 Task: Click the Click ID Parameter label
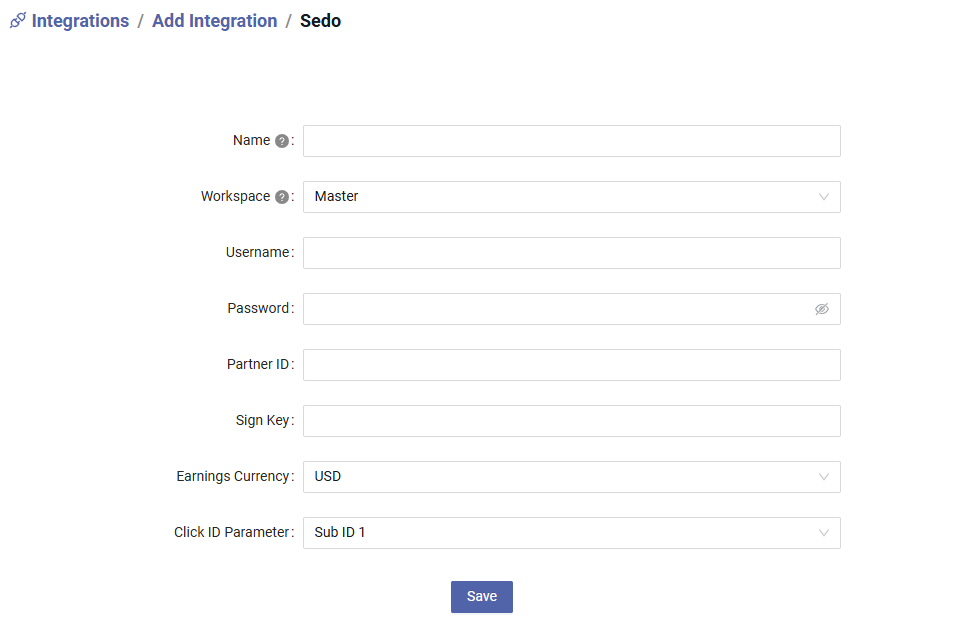pyautogui.click(x=231, y=532)
